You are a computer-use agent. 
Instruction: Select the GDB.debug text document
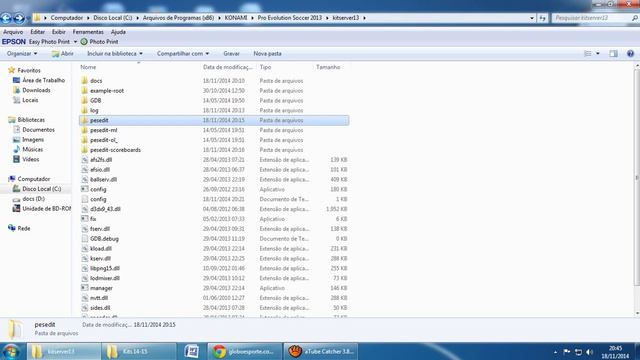[x=104, y=239]
